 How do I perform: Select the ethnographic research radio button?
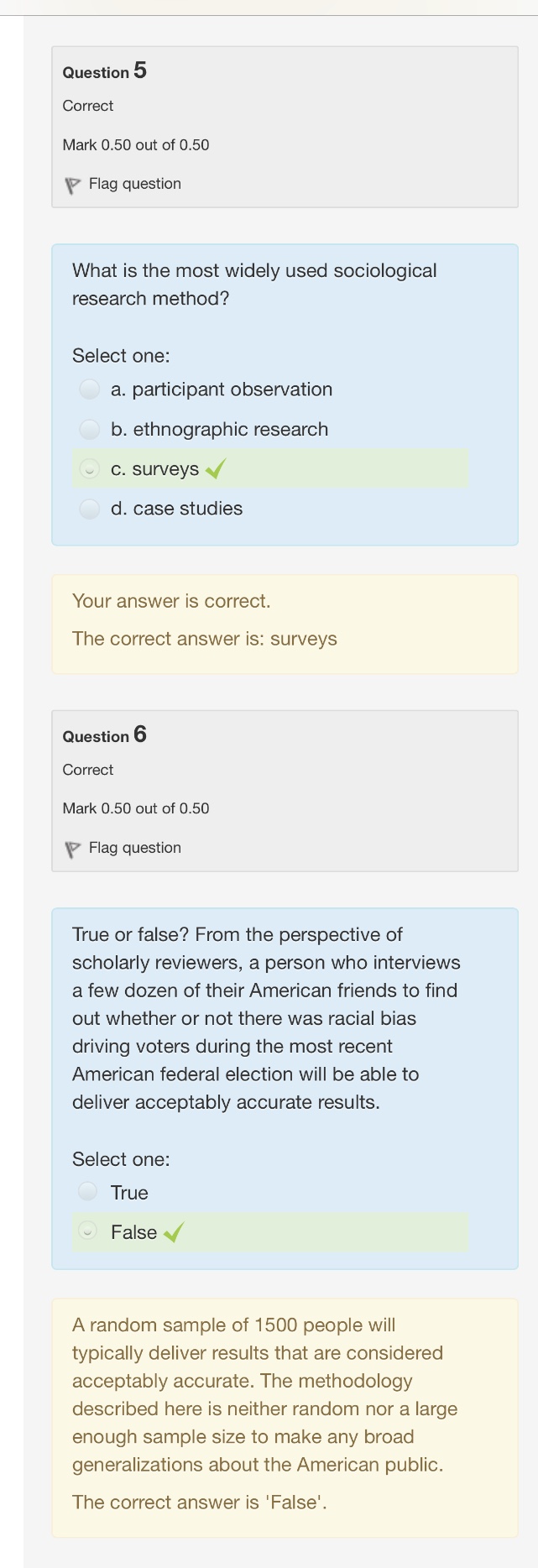pyautogui.click(x=89, y=430)
